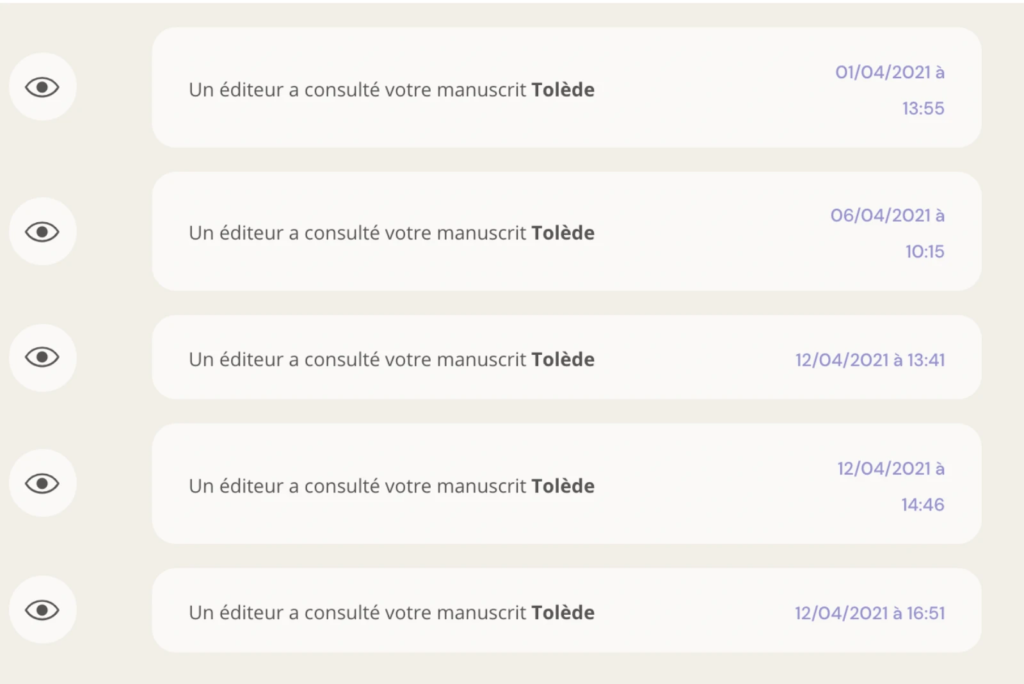The height and width of the screenshot is (684, 1024).
Task: Open the Tolède link in the 01/04/2021 notification
Action: (x=563, y=90)
